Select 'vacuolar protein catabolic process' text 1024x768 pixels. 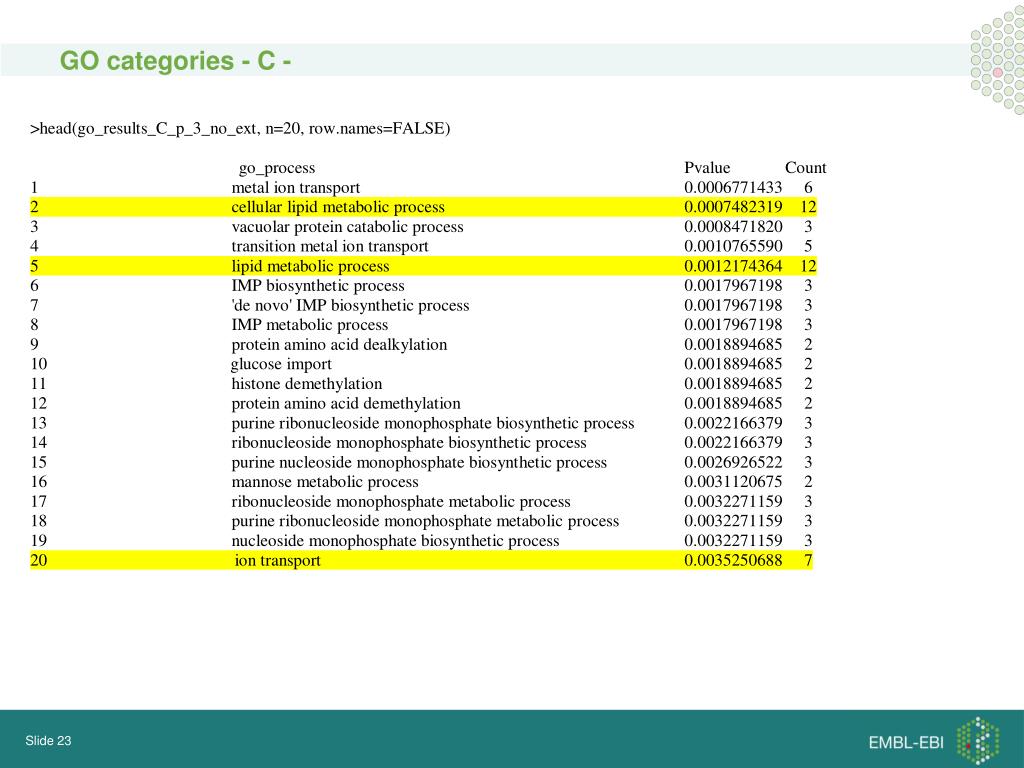347,227
